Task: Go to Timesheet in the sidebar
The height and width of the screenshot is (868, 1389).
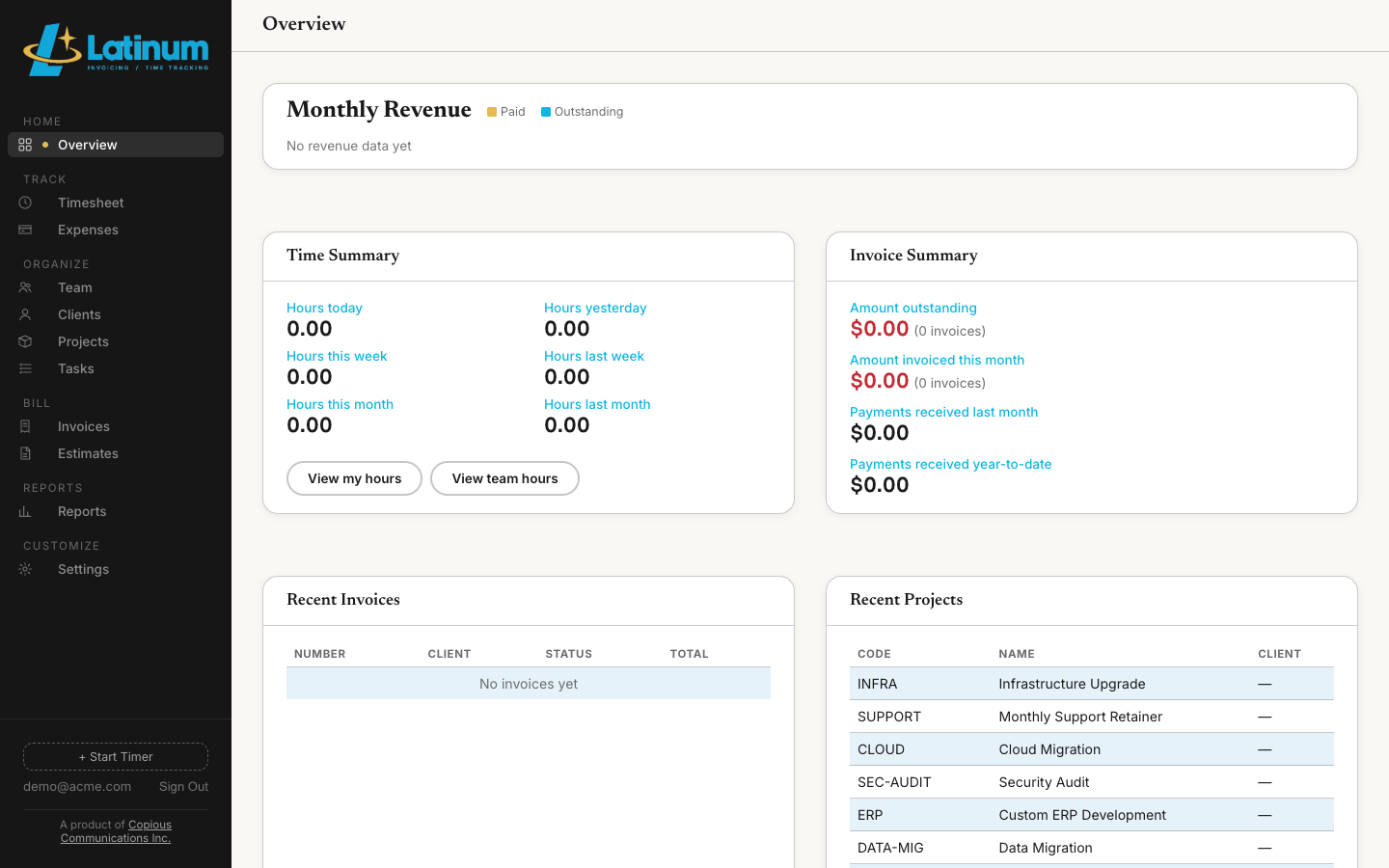Action: point(116,203)
